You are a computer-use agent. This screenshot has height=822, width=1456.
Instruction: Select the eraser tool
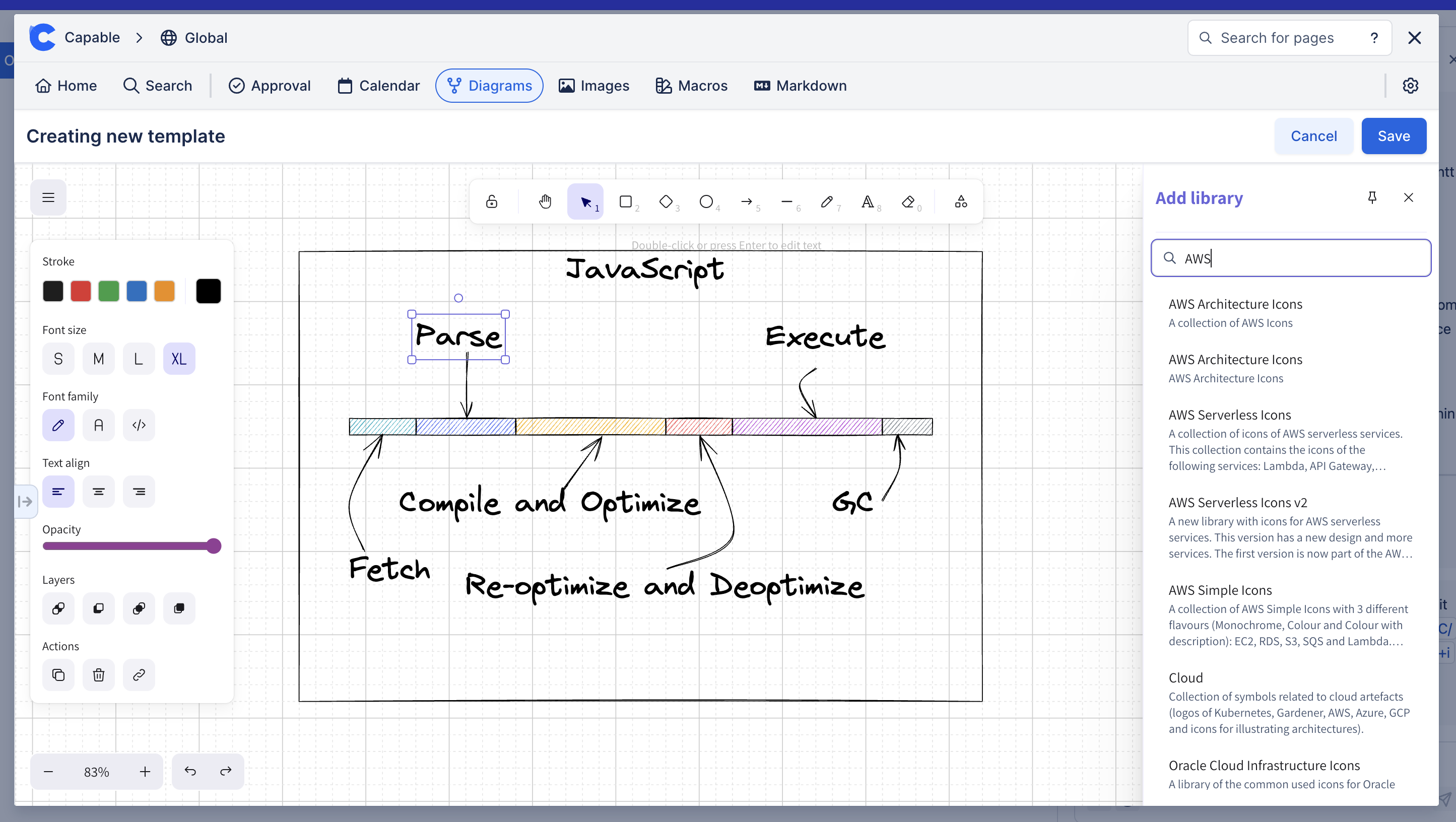coord(907,201)
